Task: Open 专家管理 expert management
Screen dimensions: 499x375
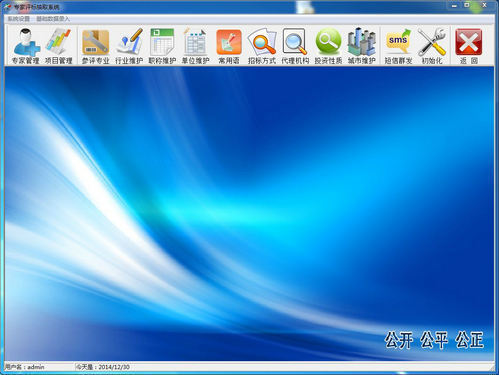Action: click(x=26, y=46)
